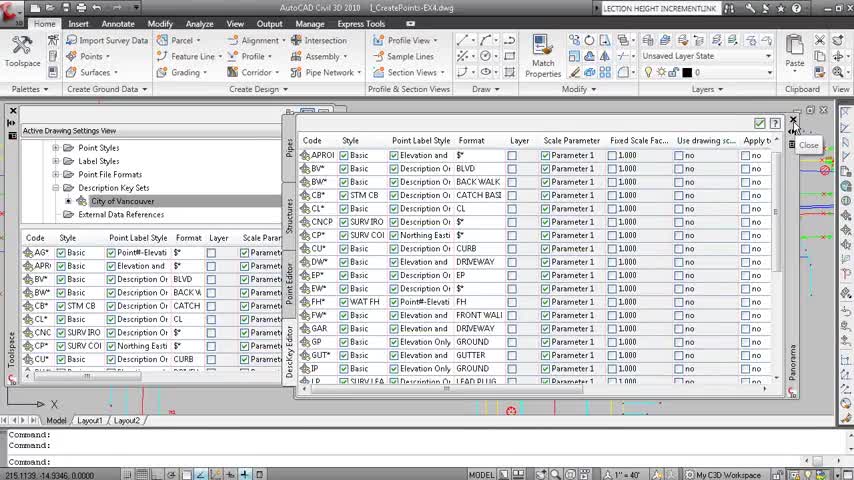Click the title bar search box

click(660, 8)
